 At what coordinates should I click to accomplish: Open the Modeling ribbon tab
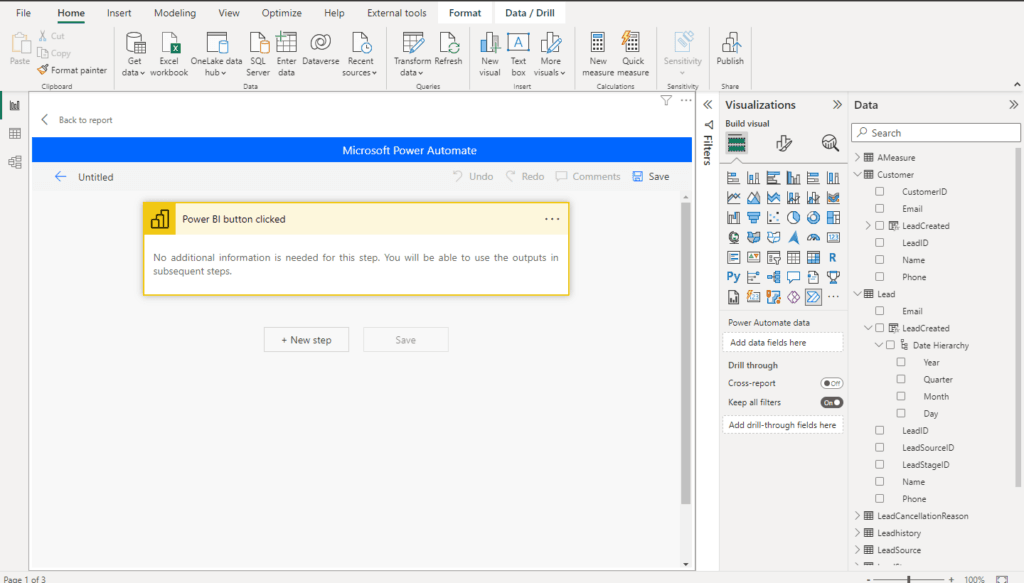pyautogui.click(x=175, y=13)
